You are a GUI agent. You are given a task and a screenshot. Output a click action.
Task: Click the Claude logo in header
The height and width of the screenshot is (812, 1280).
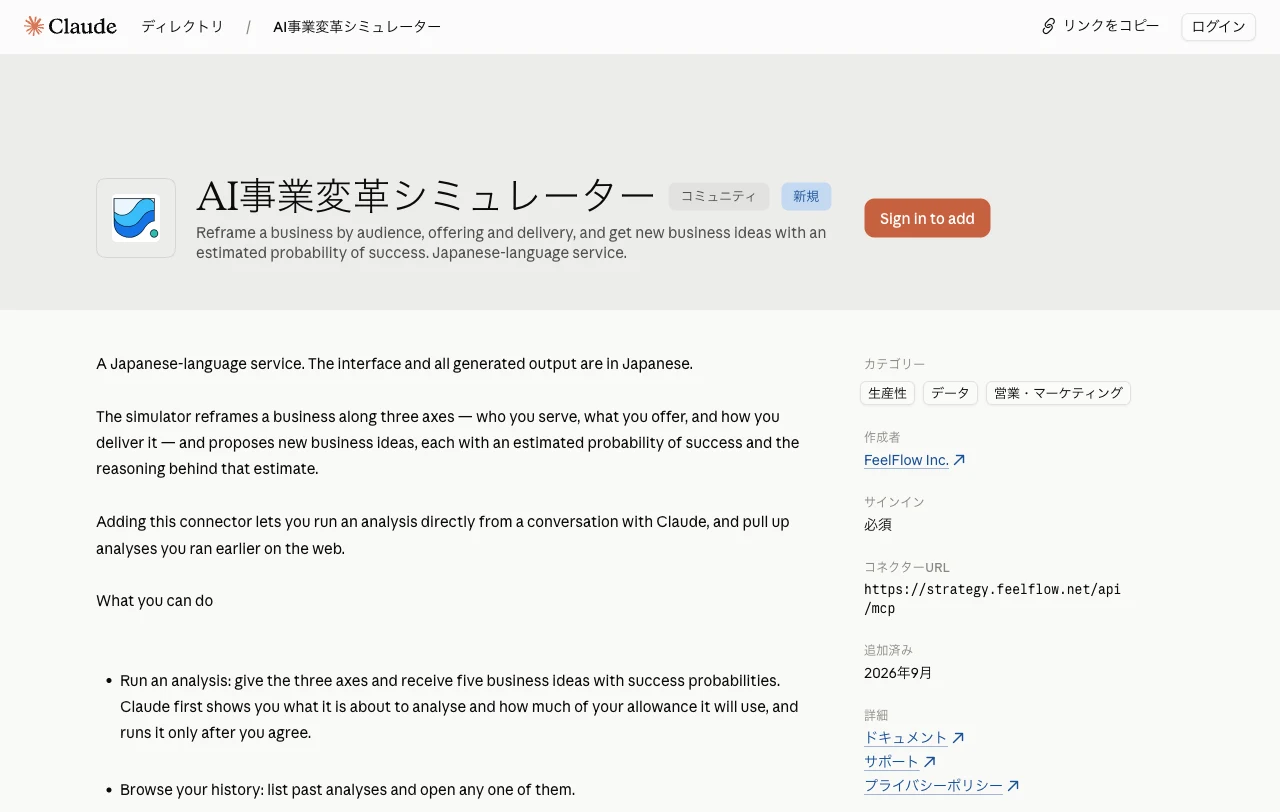click(70, 26)
